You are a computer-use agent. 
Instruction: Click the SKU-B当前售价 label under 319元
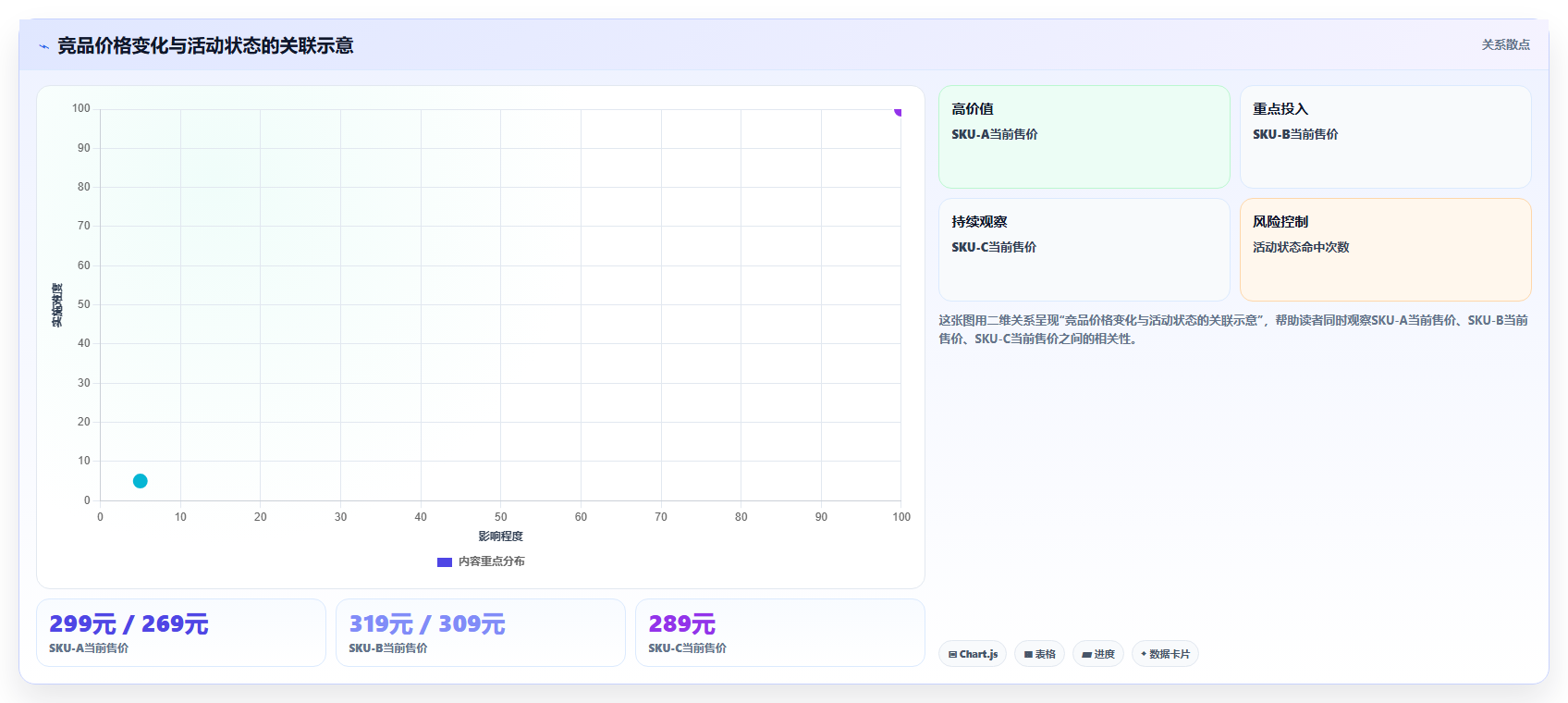click(388, 648)
